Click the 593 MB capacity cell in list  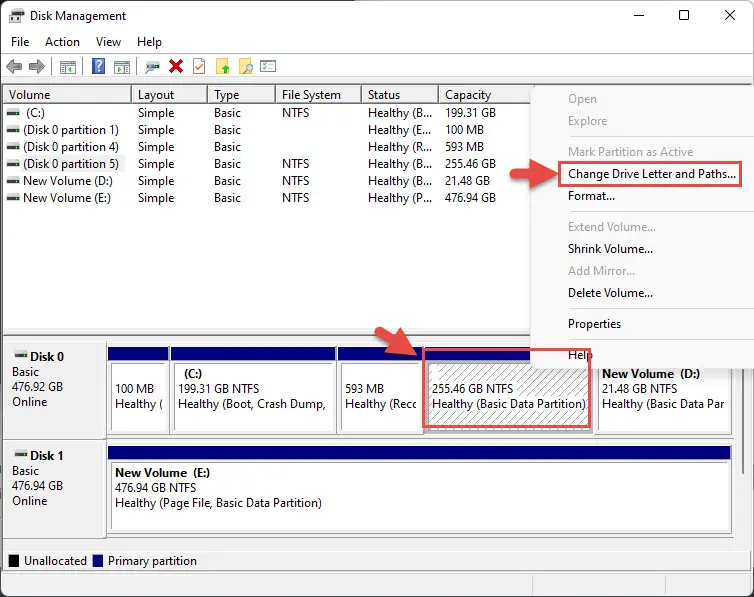(x=465, y=147)
